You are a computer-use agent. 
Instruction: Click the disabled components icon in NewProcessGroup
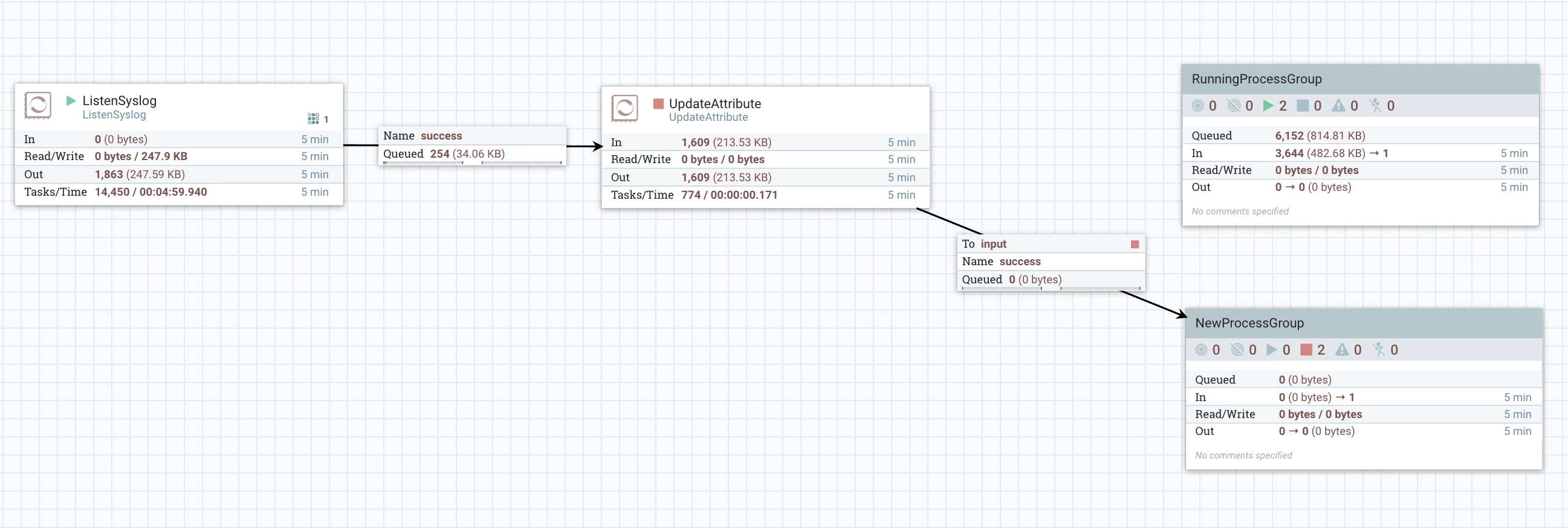[x=1379, y=350]
